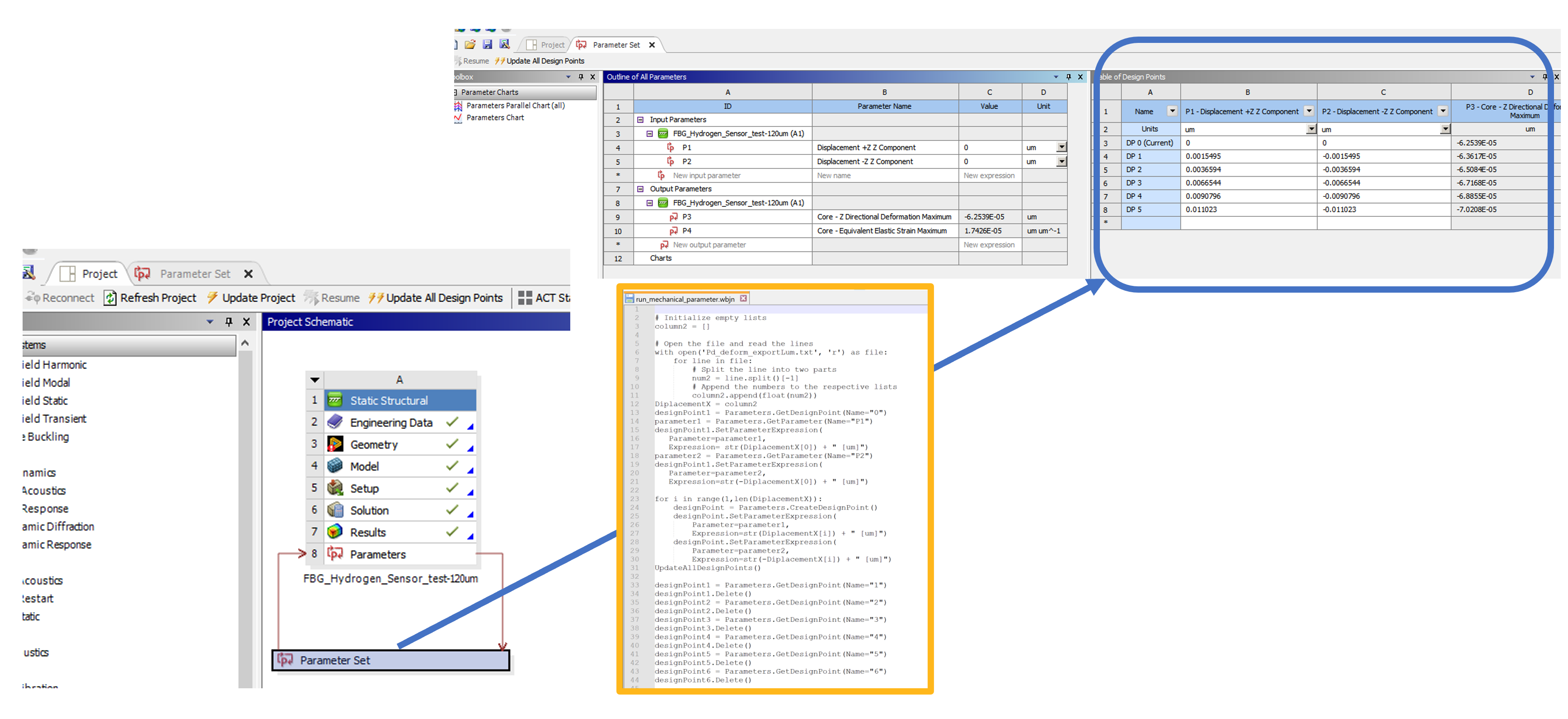Open the lower toolbox panel options arrow
Screen dimensions: 1568x719
210,322
